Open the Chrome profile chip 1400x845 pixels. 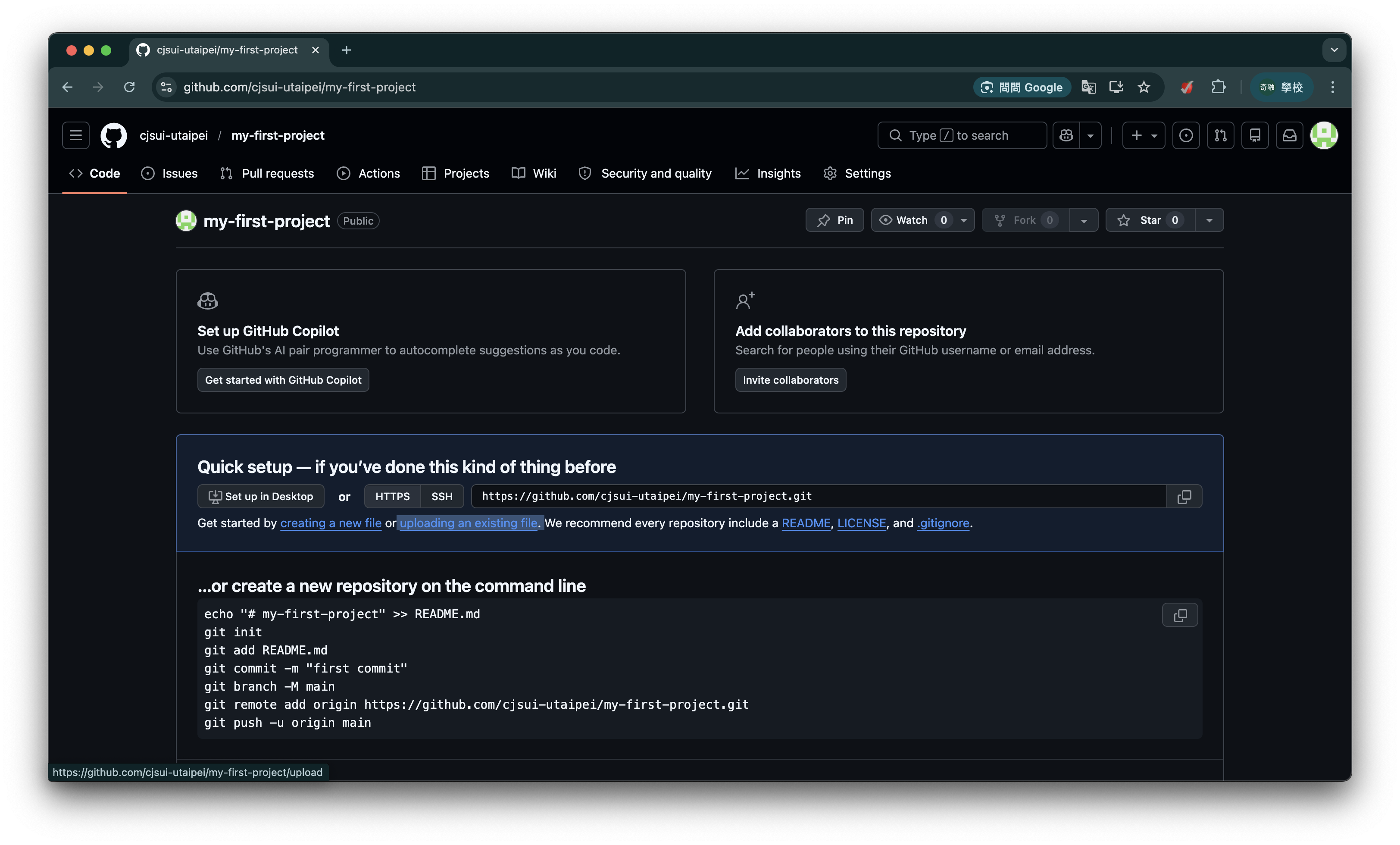[1282, 87]
